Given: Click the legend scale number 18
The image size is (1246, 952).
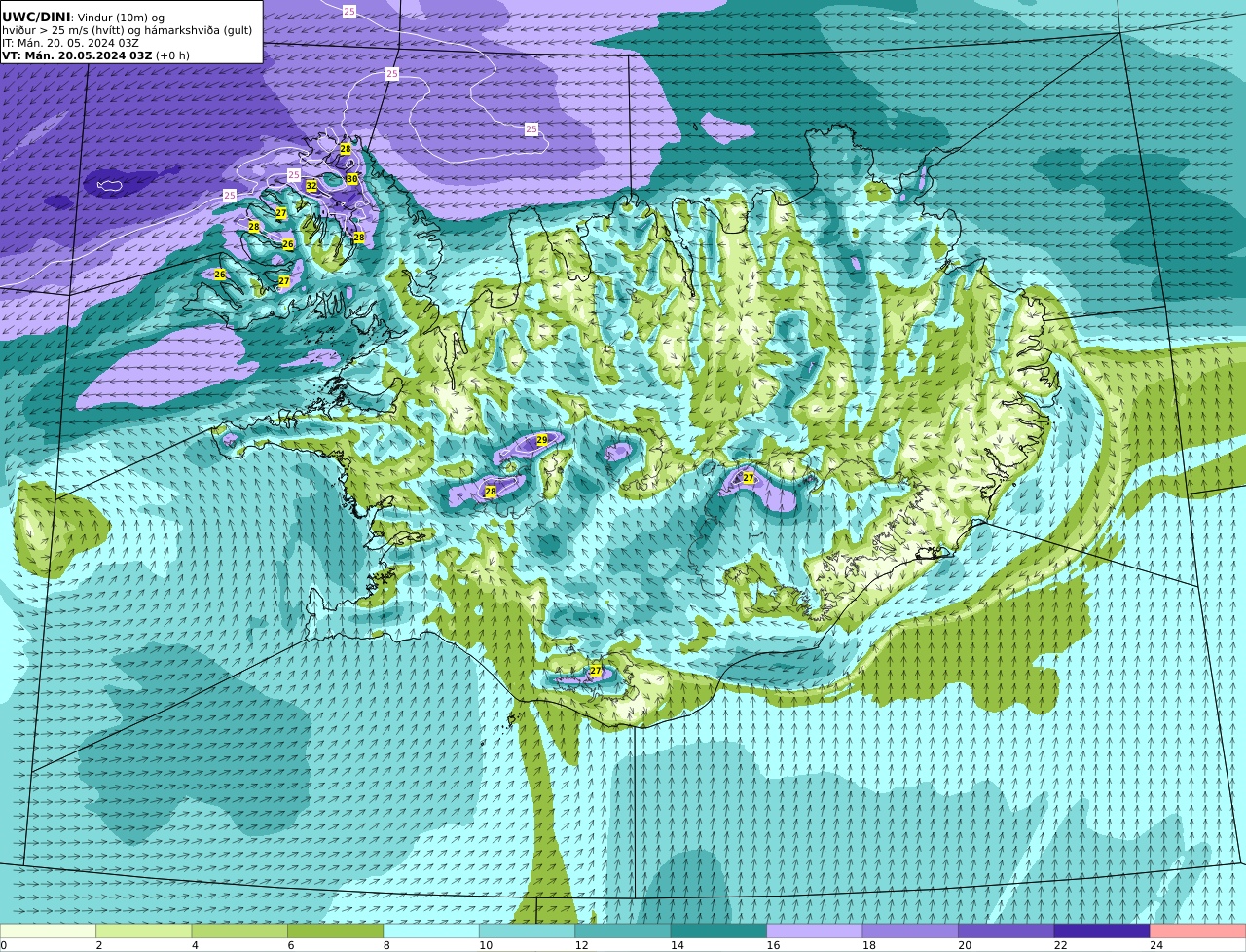Looking at the screenshot, I should (x=869, y=945).
